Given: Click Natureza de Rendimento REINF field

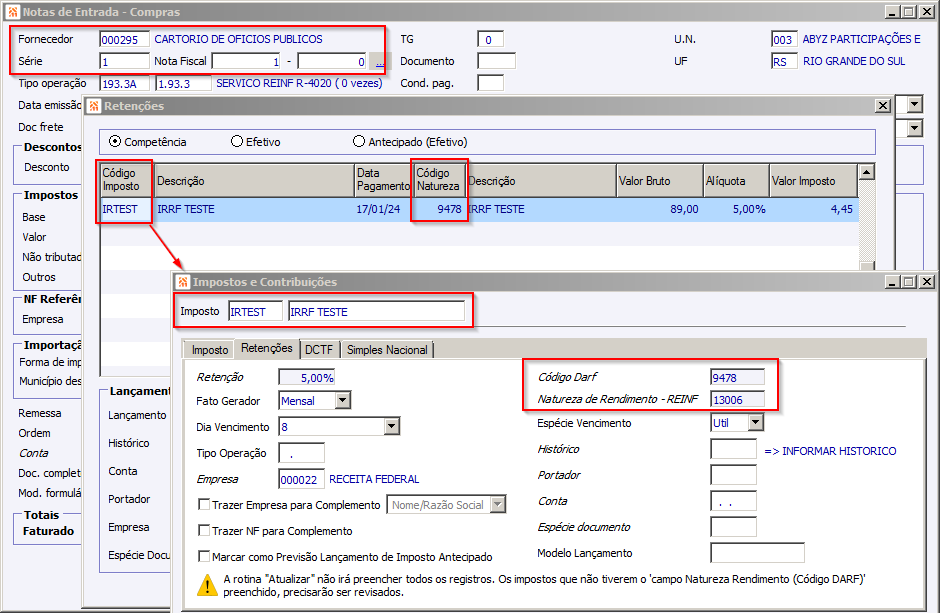Looking at the screenshot, I should pos(737,400).
